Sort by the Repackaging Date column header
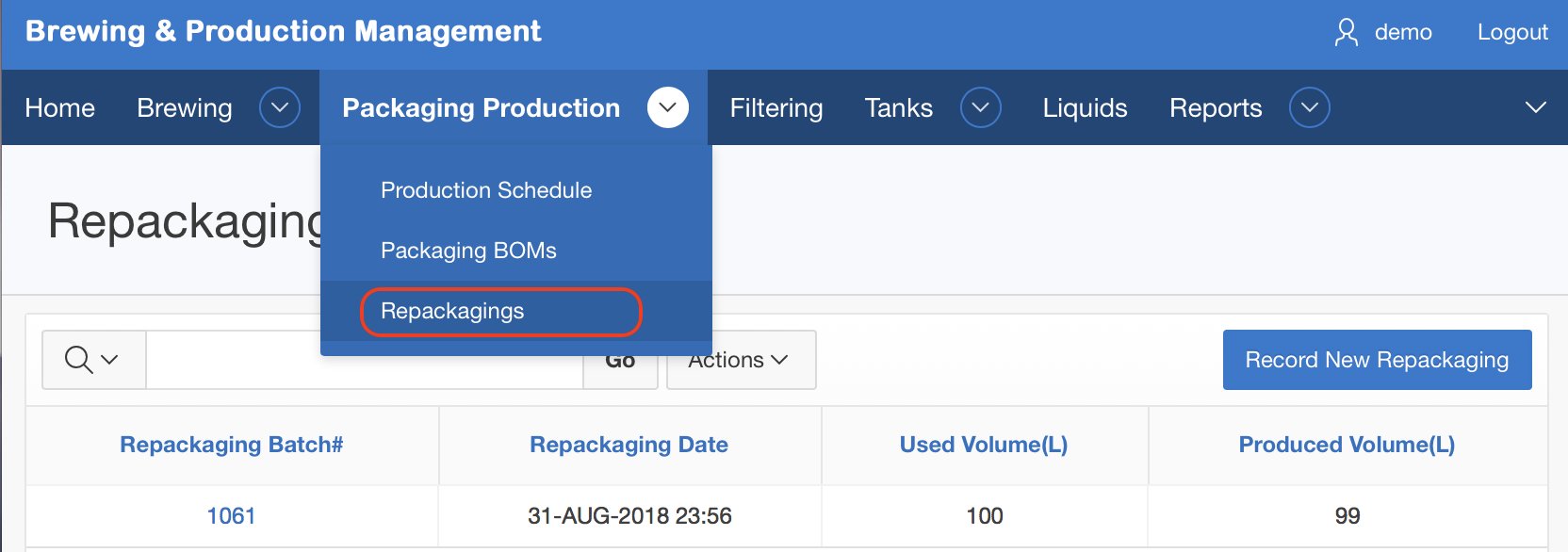1568x552 pixels. (x=629, y=445)
